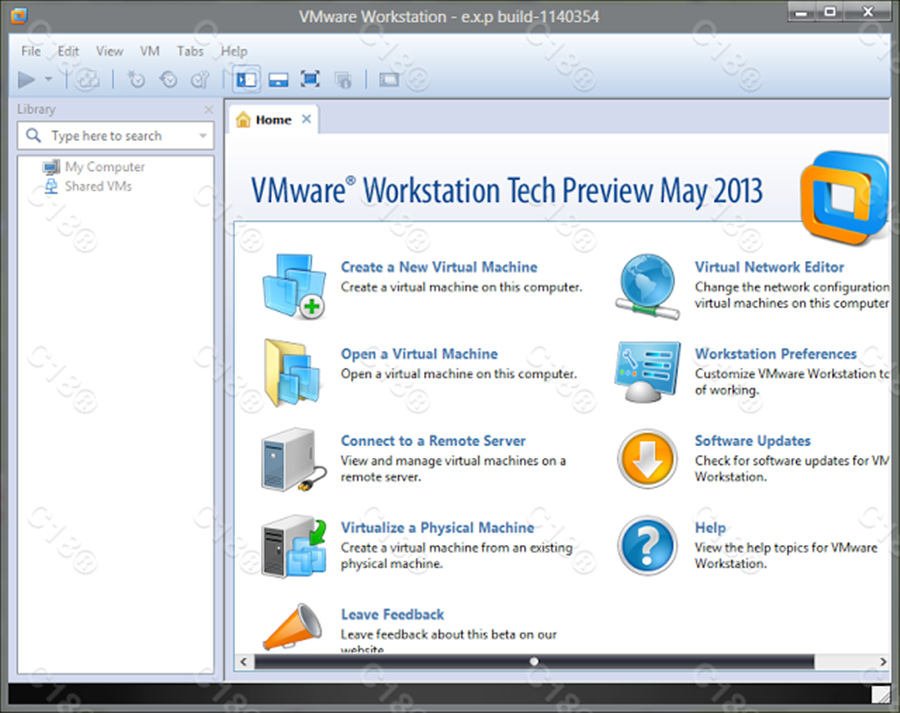The image size is (900, 713).
Task: Click the Power On play button
Action: [x=27, y=79]
